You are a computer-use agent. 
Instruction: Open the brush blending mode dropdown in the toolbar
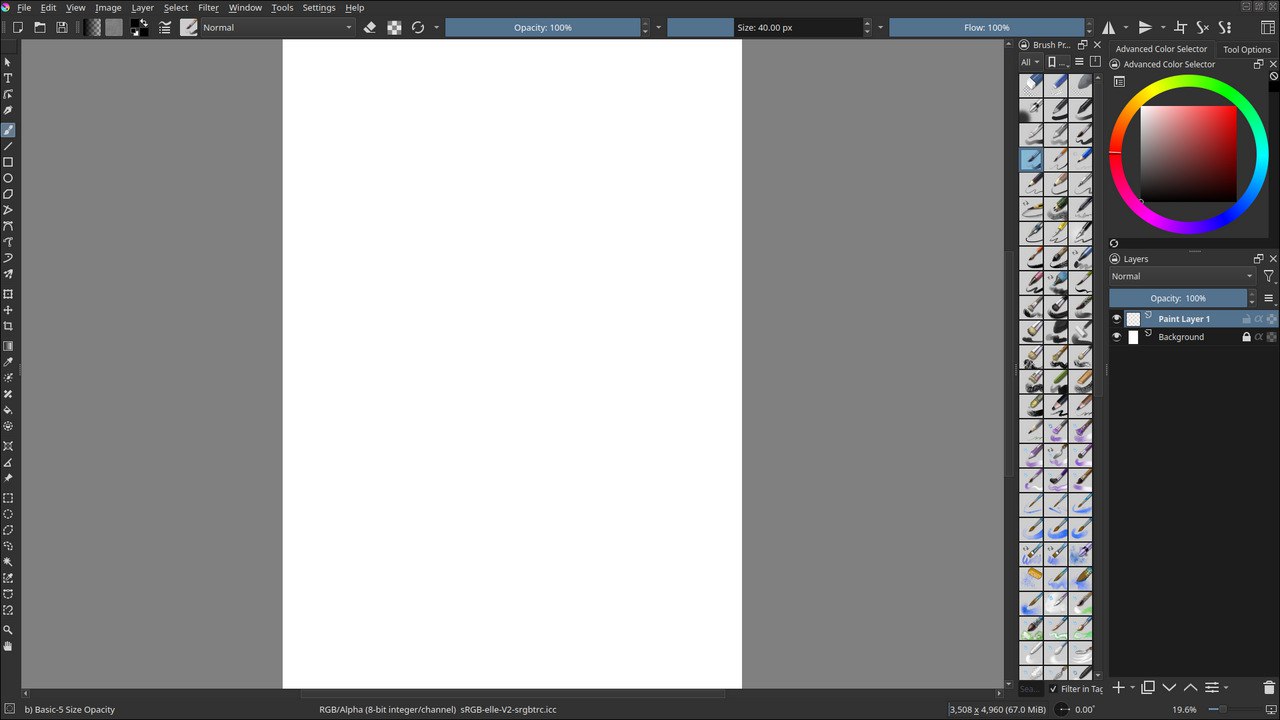[278, 28]
